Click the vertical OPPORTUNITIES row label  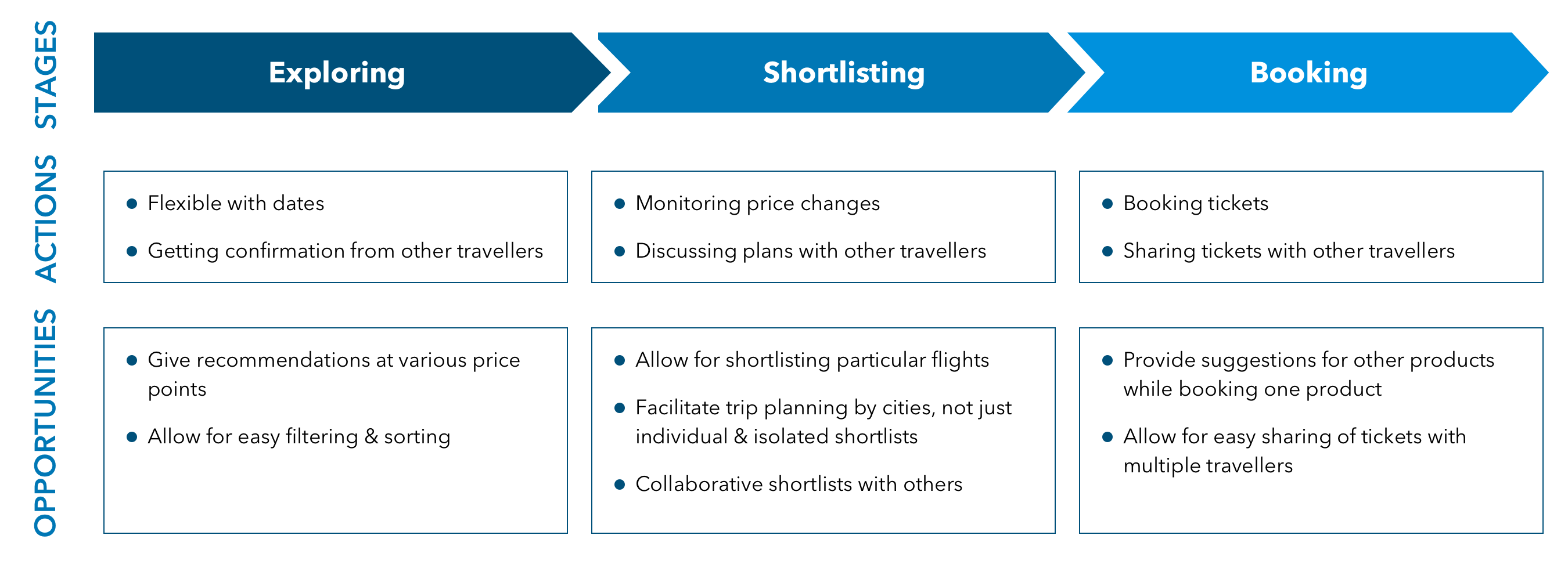46,422
